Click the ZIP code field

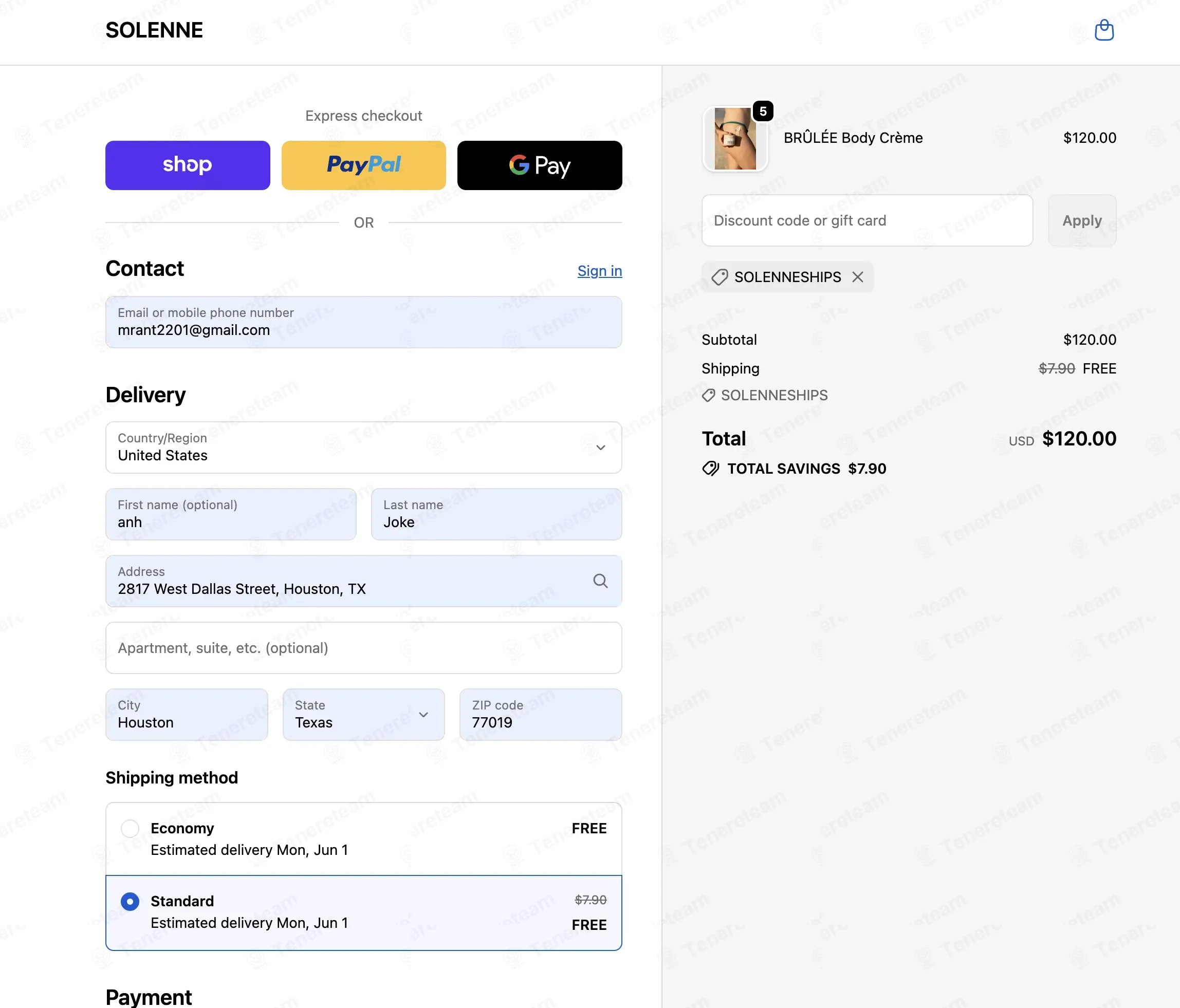point(541,714)
